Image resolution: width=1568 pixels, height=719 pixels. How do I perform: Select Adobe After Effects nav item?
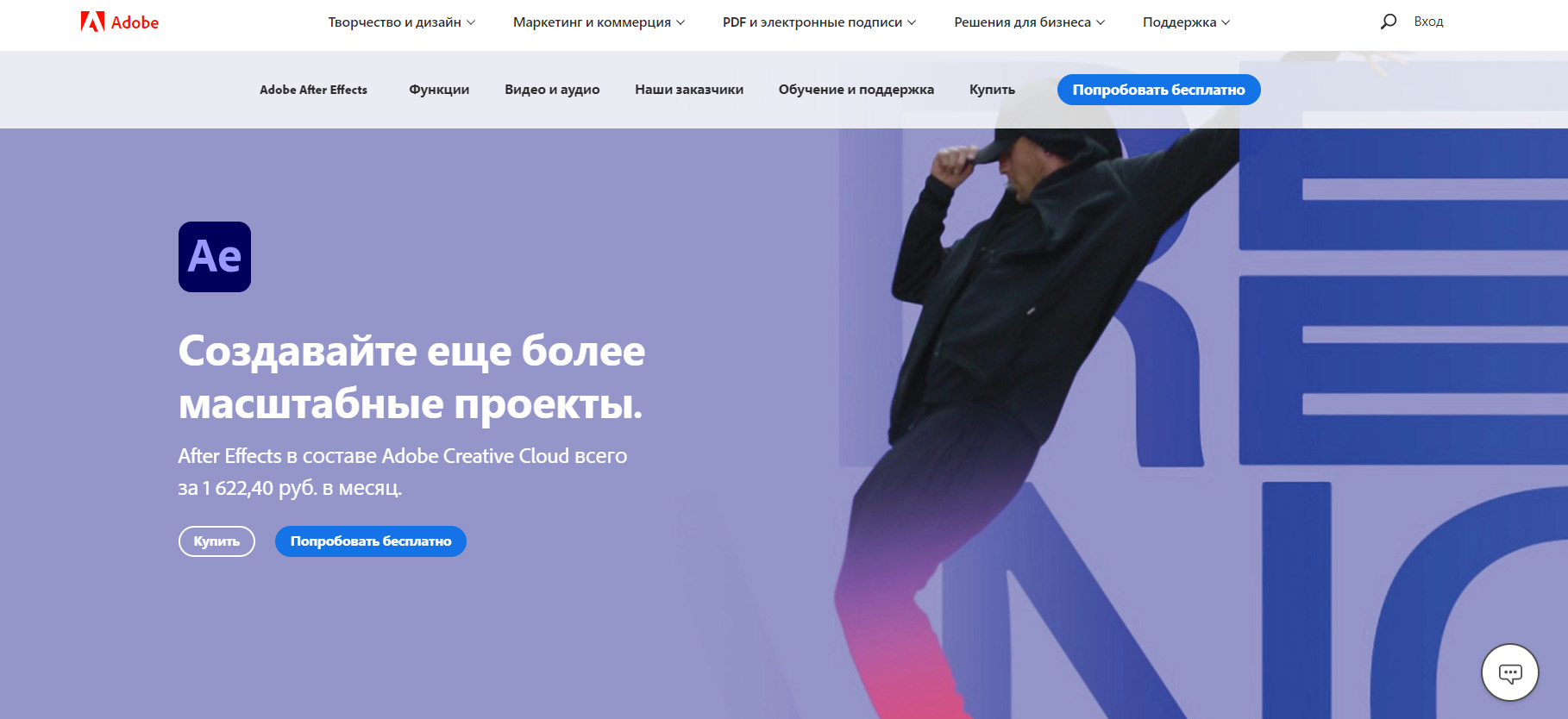313,90
